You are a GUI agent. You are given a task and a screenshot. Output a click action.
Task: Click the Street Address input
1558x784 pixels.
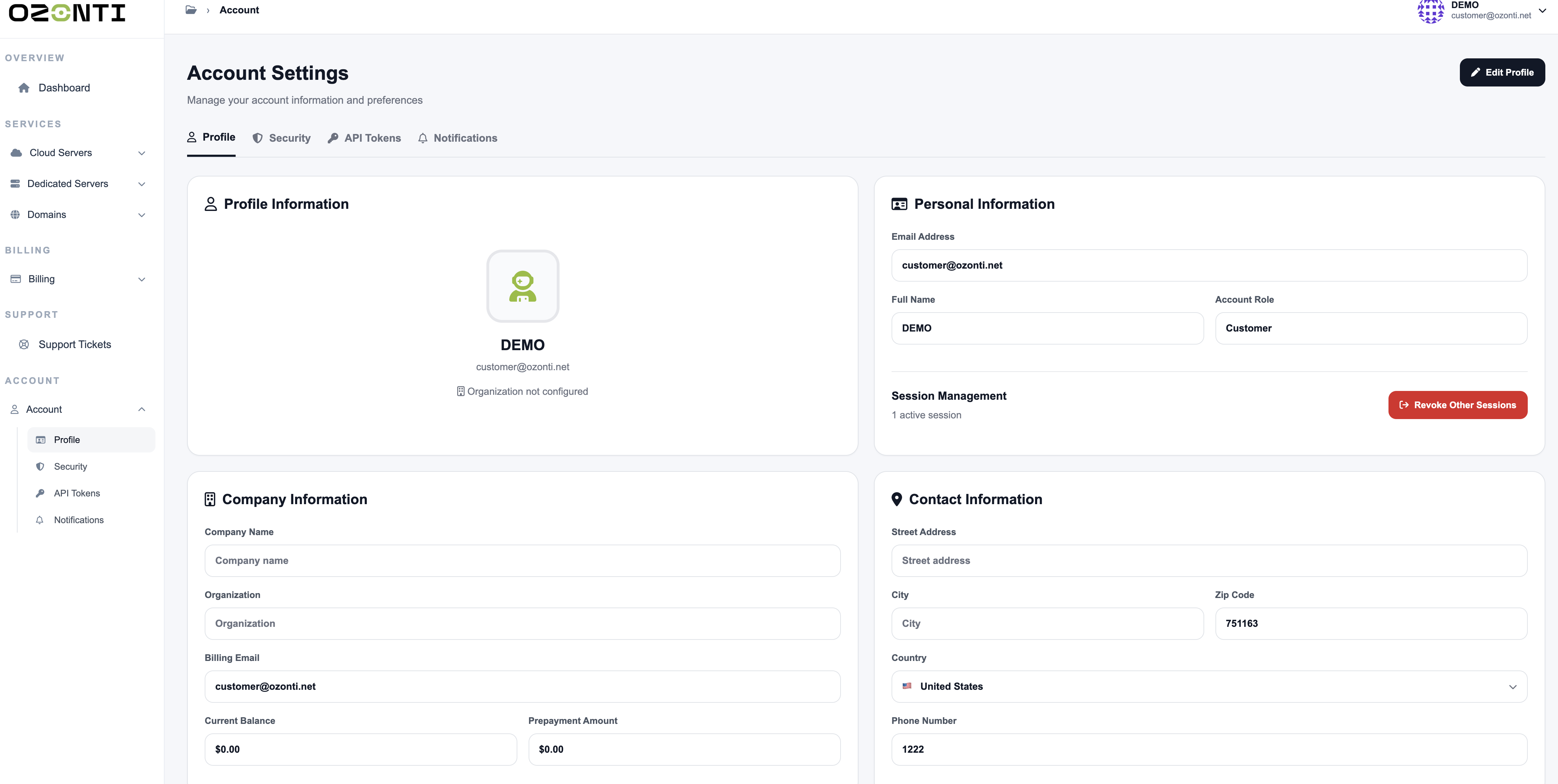[1209, 561]
